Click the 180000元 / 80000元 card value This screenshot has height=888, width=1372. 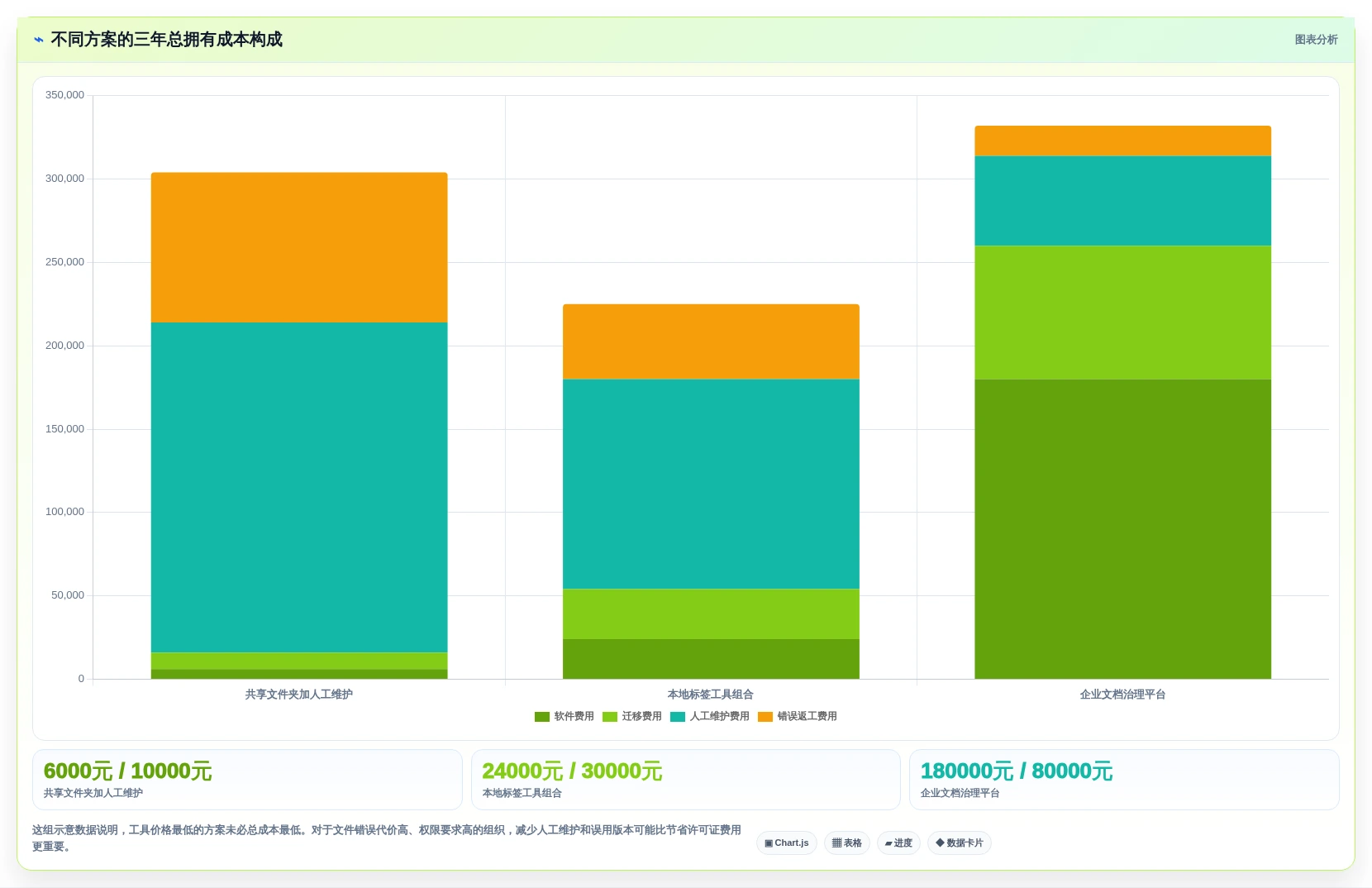pyautogui.click(x=1017, y=771)
